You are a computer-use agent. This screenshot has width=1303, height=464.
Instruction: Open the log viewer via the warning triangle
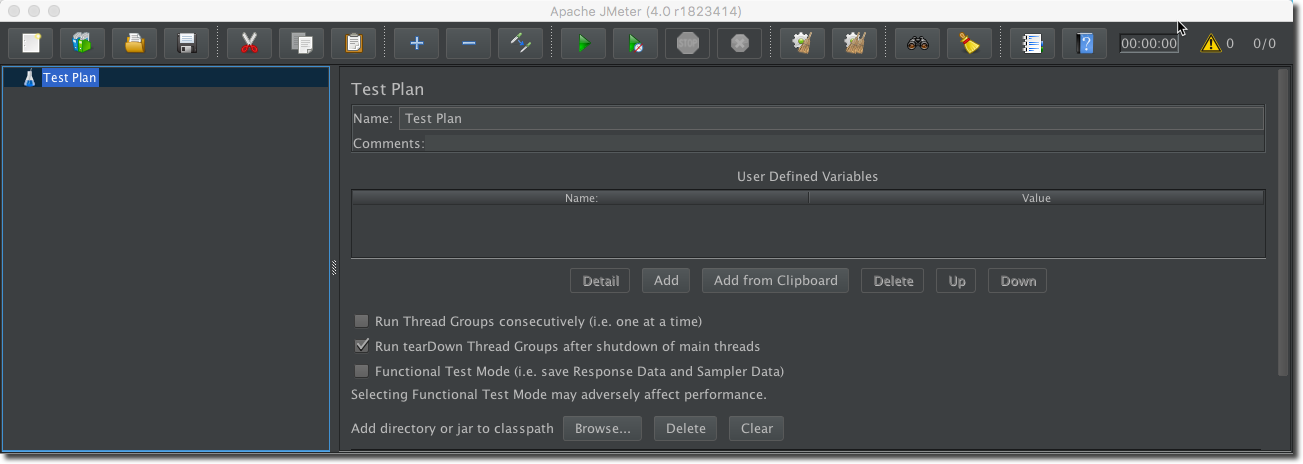point(1211,44)
